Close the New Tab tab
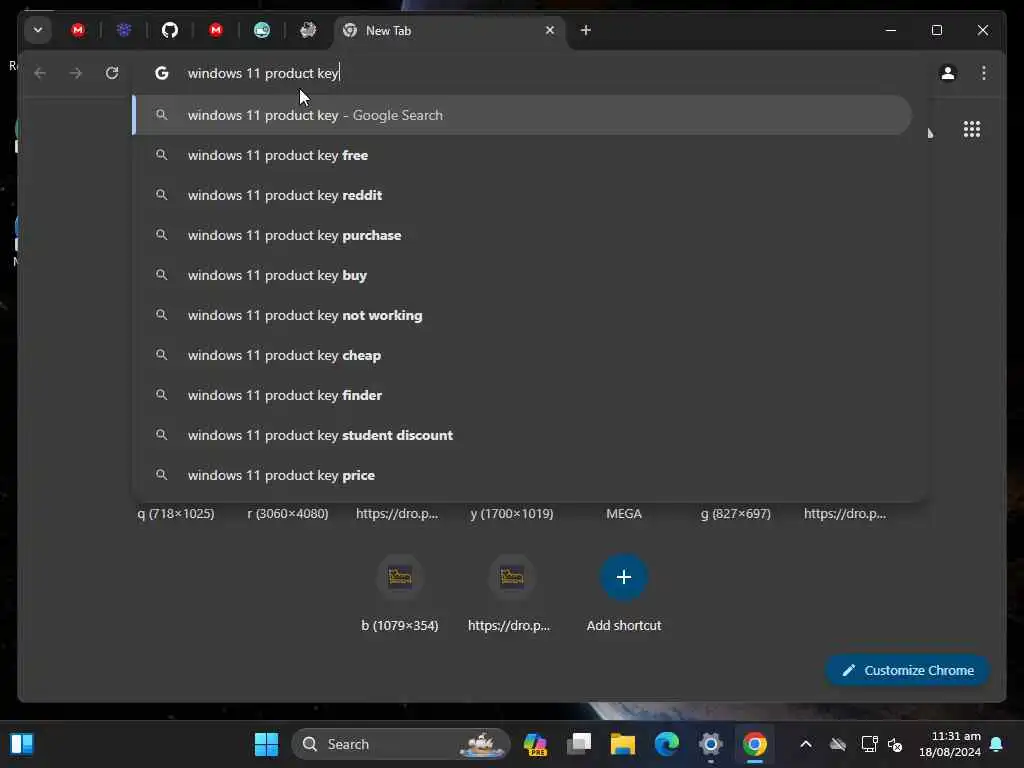 coord(550,30)
